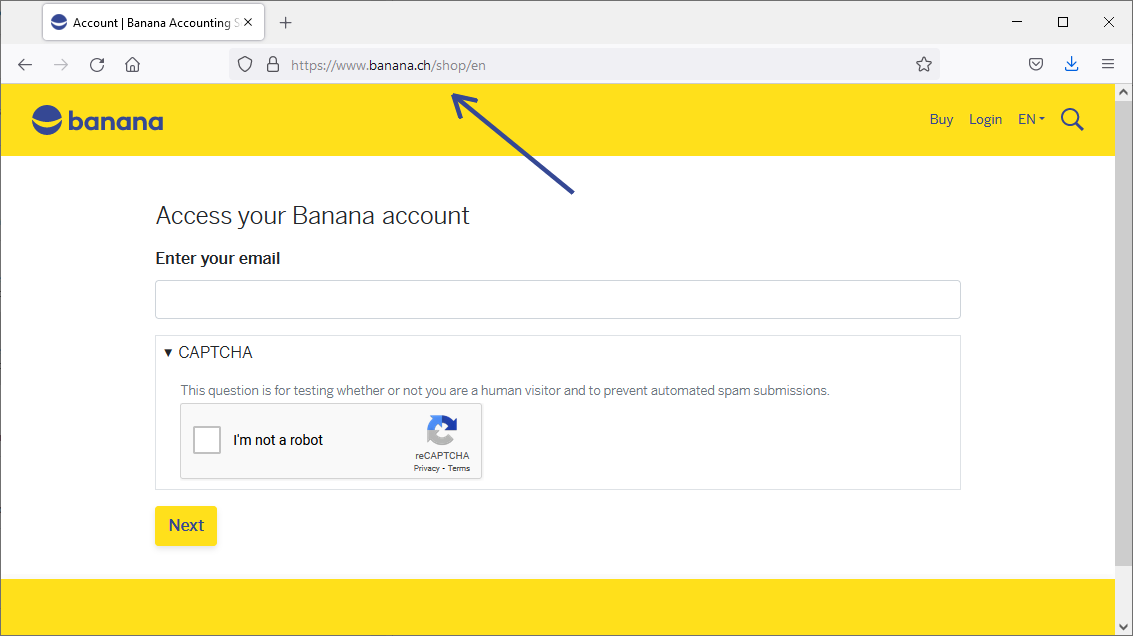Open the Login link in header
This screenshot has width=1133, height=636.
(985, 119)
